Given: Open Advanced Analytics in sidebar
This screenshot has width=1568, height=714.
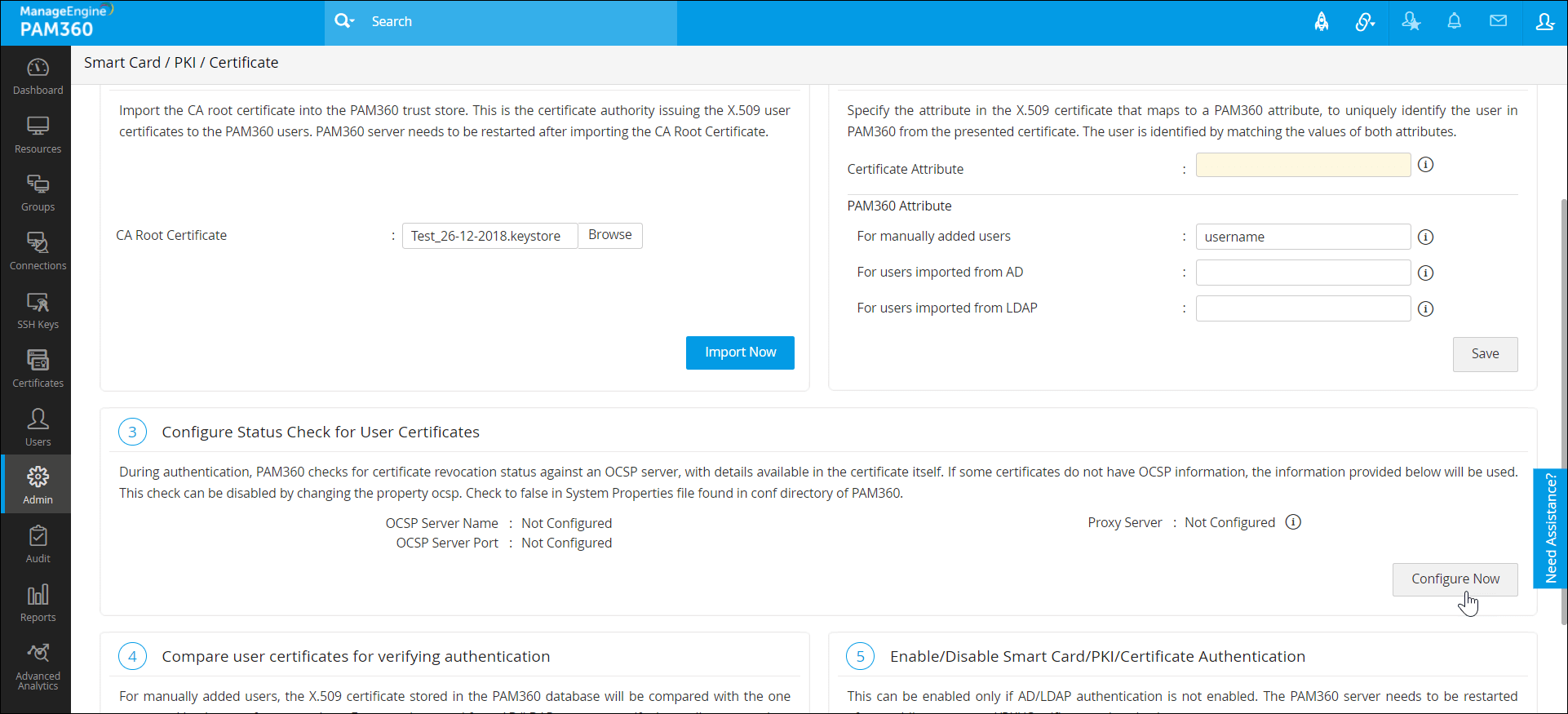Looking at the screenshot, I should pyautogui.click(x=38, y=667).
